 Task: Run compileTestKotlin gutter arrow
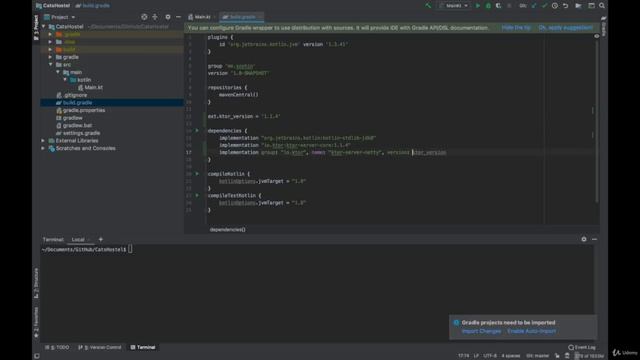197,196
